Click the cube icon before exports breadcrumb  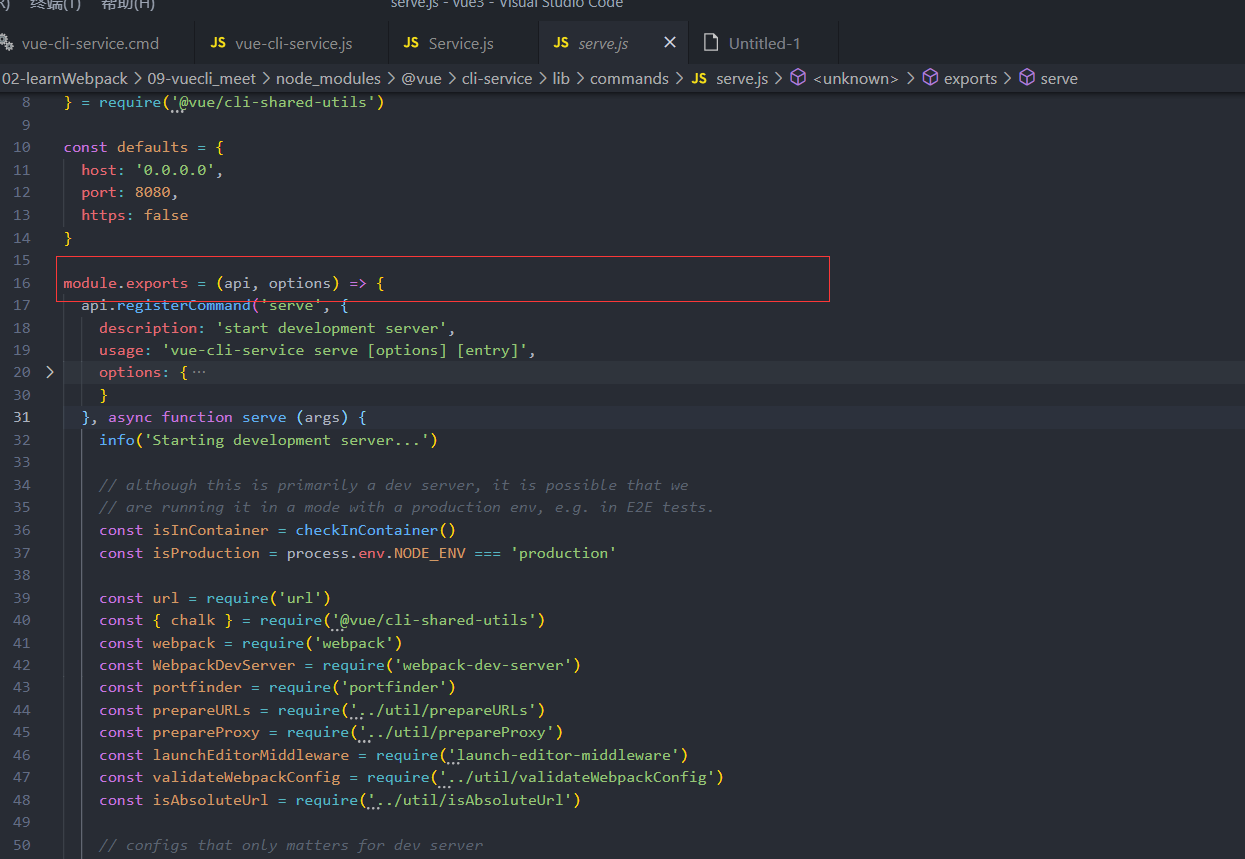[x=930, y=78]
